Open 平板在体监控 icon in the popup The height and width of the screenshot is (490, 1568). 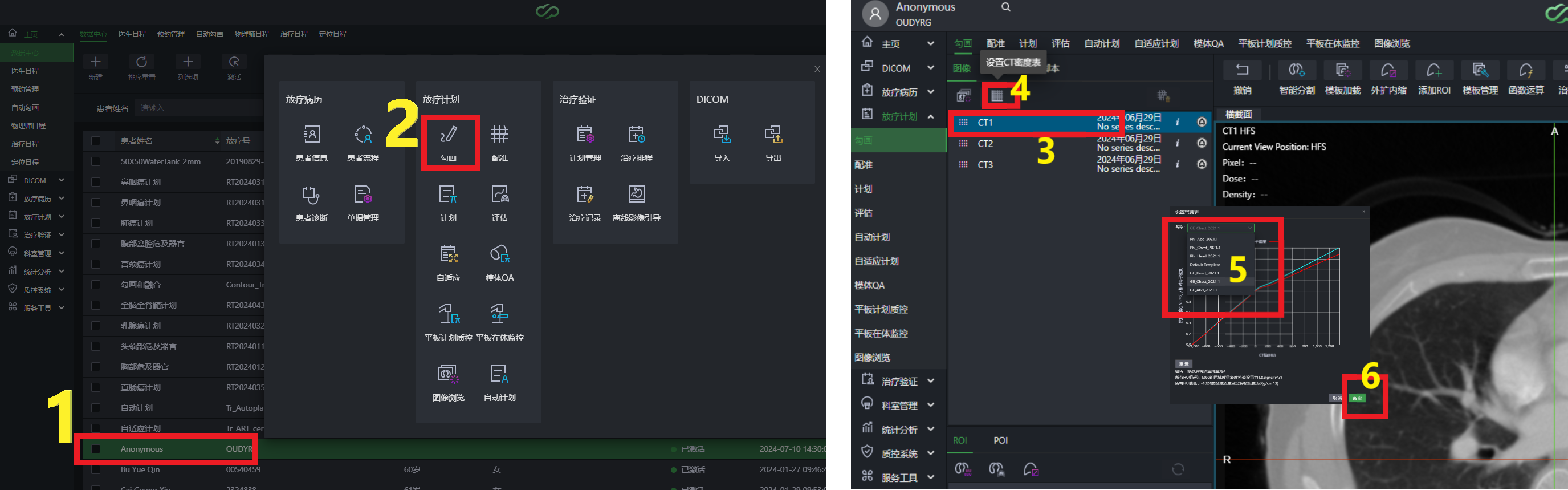click(500, 322)
